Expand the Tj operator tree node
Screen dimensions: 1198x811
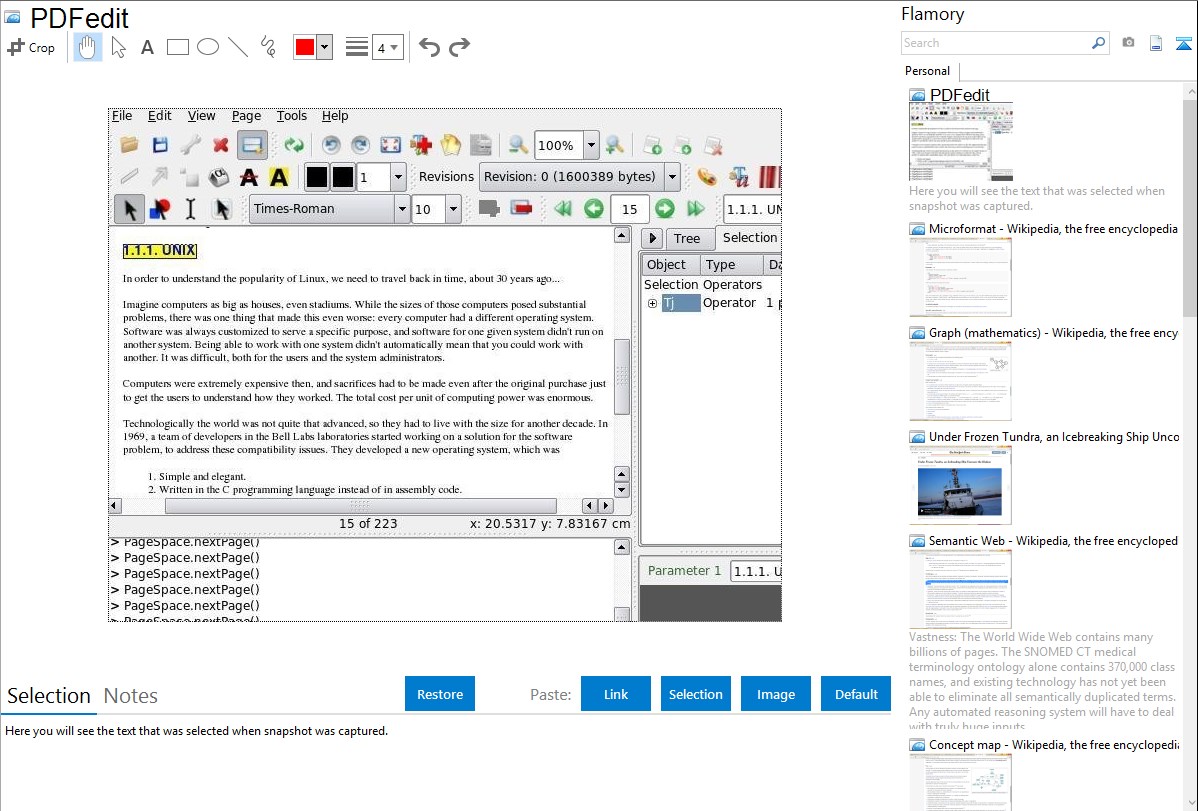coord(652,303)
